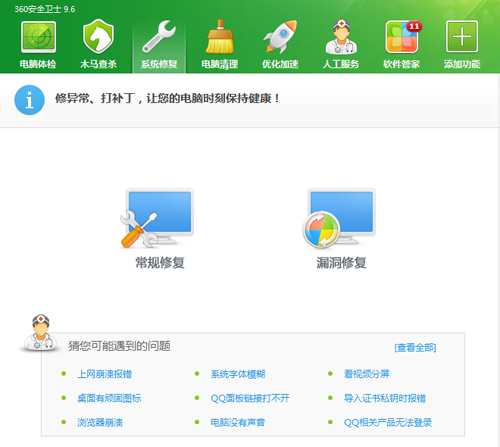Open QQ面板链接打不开 link
The width and height of the screenshot is (500, 447).
[x=250, y=398]
